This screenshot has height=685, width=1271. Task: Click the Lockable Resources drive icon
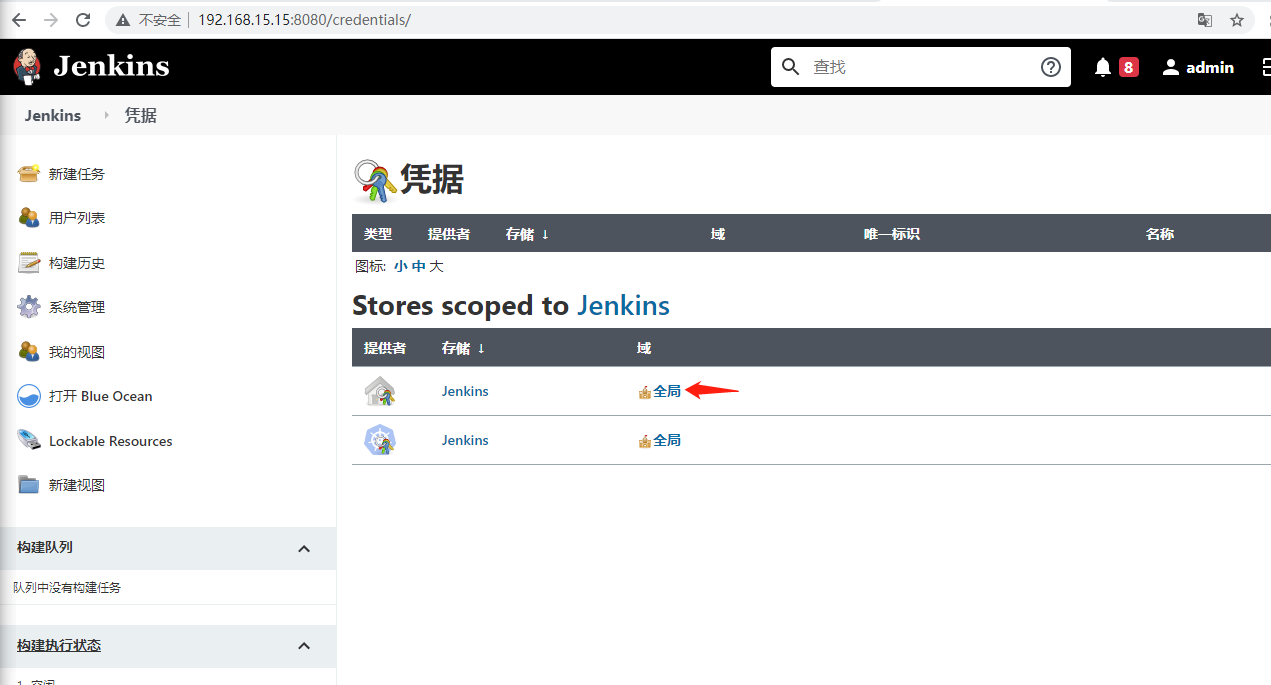[29, 440]
